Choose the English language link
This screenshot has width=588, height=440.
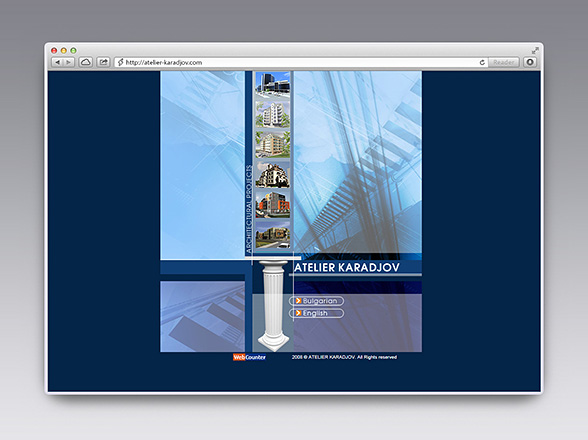316,313
